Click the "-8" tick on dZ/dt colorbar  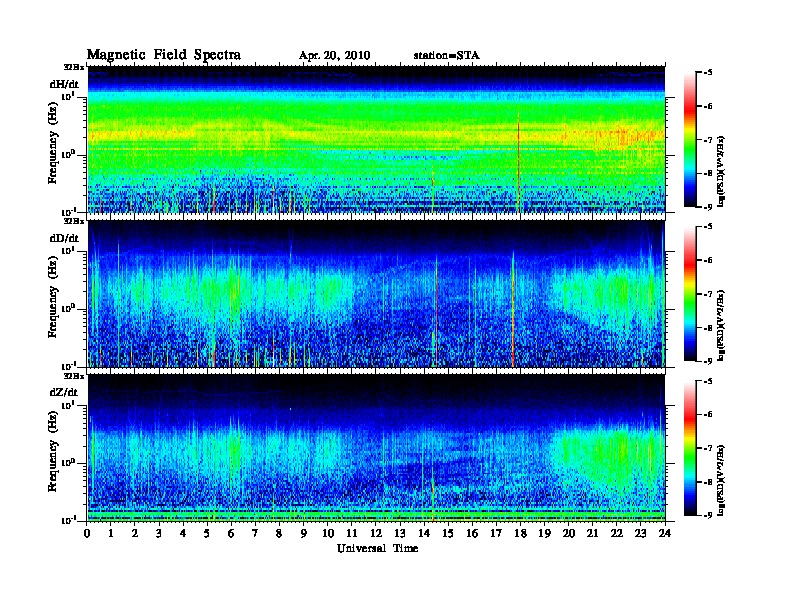[708, 482]
